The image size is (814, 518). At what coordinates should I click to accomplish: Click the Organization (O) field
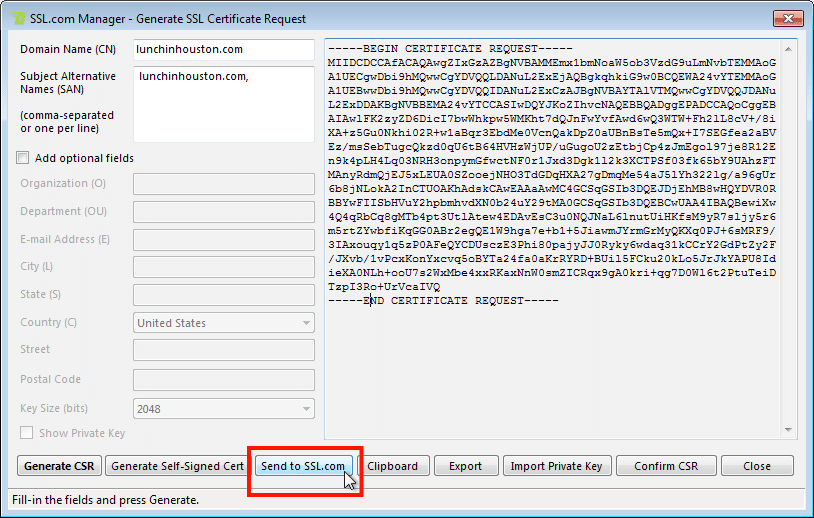pos(224,184)
